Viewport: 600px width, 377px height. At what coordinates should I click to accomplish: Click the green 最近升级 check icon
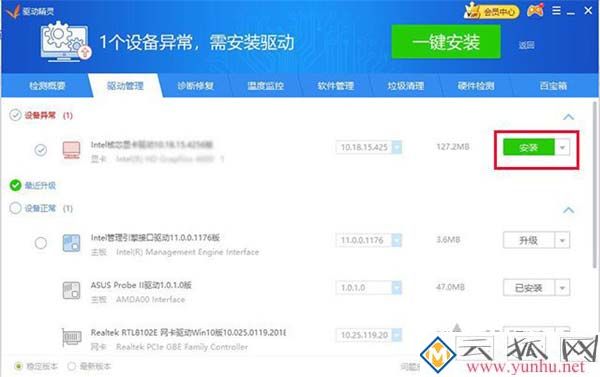coord(15,185)
